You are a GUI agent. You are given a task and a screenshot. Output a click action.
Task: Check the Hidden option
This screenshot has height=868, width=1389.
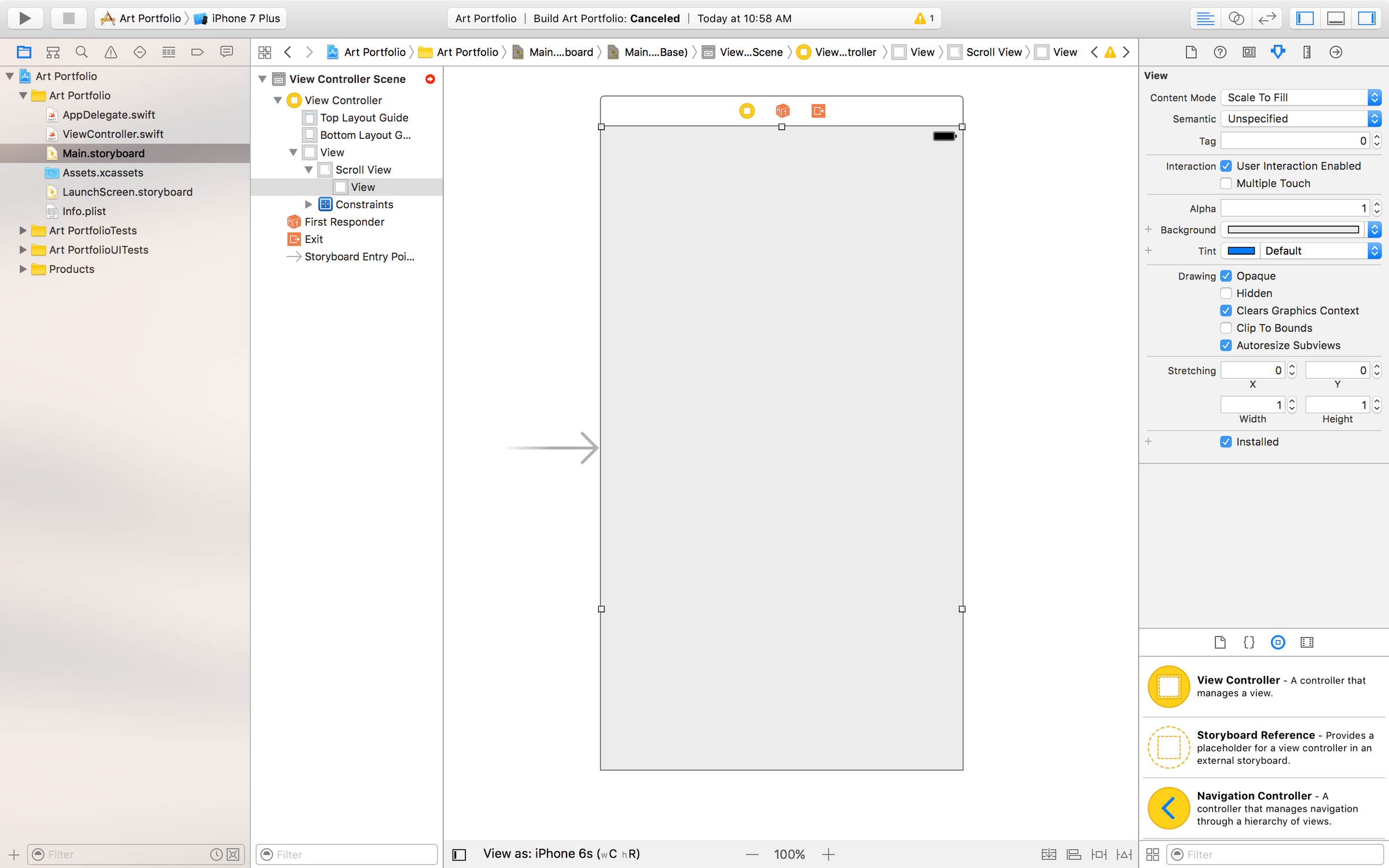pos(1226,293)
